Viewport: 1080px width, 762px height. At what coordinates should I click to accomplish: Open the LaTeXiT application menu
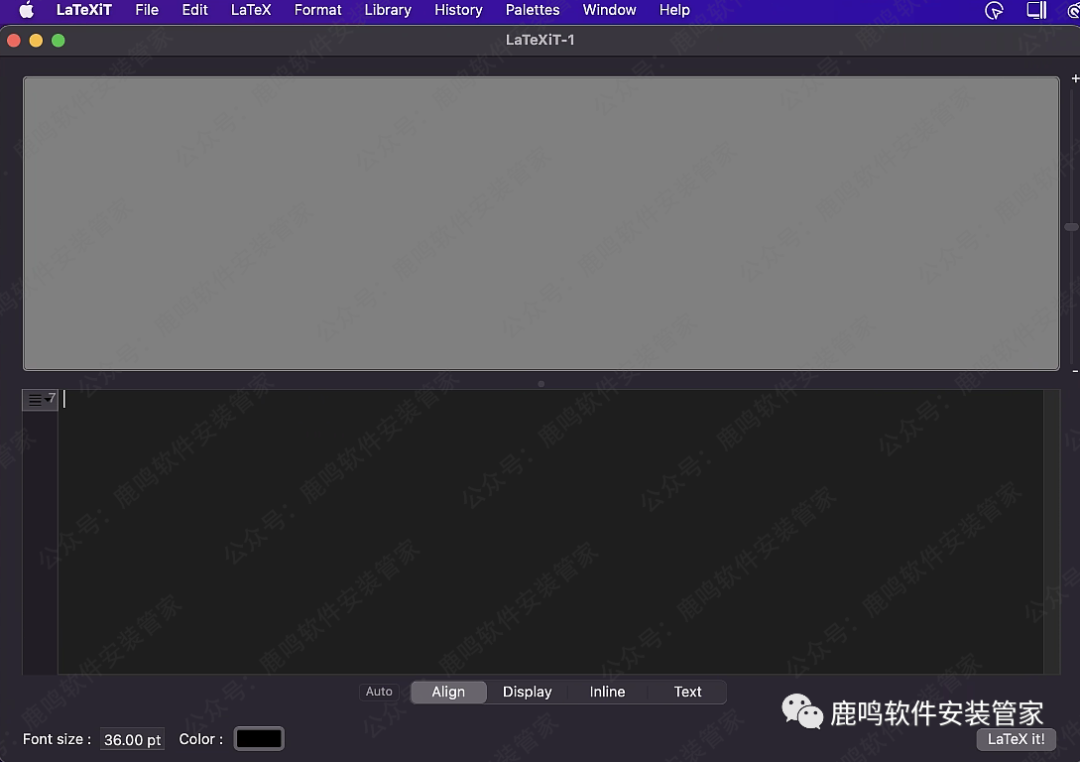84,10
